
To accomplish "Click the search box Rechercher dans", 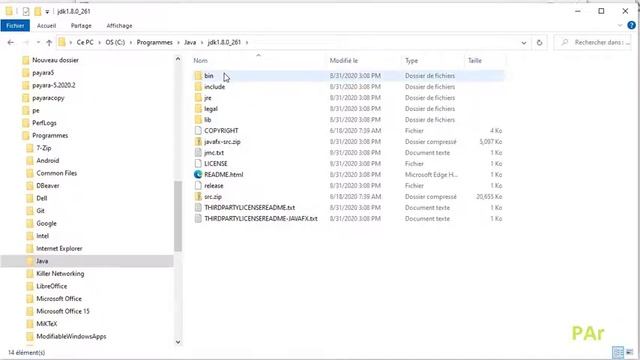I will [594, 42].
